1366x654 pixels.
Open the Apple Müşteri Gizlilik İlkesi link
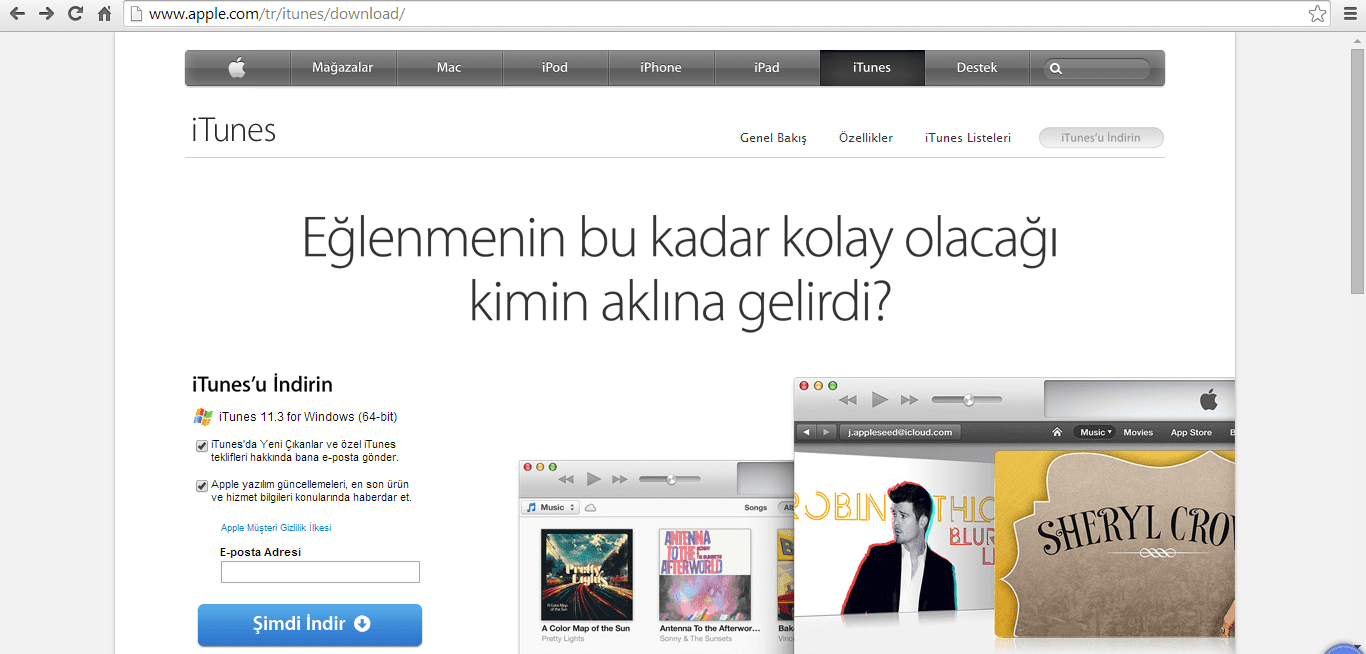(x=276, y=528)
